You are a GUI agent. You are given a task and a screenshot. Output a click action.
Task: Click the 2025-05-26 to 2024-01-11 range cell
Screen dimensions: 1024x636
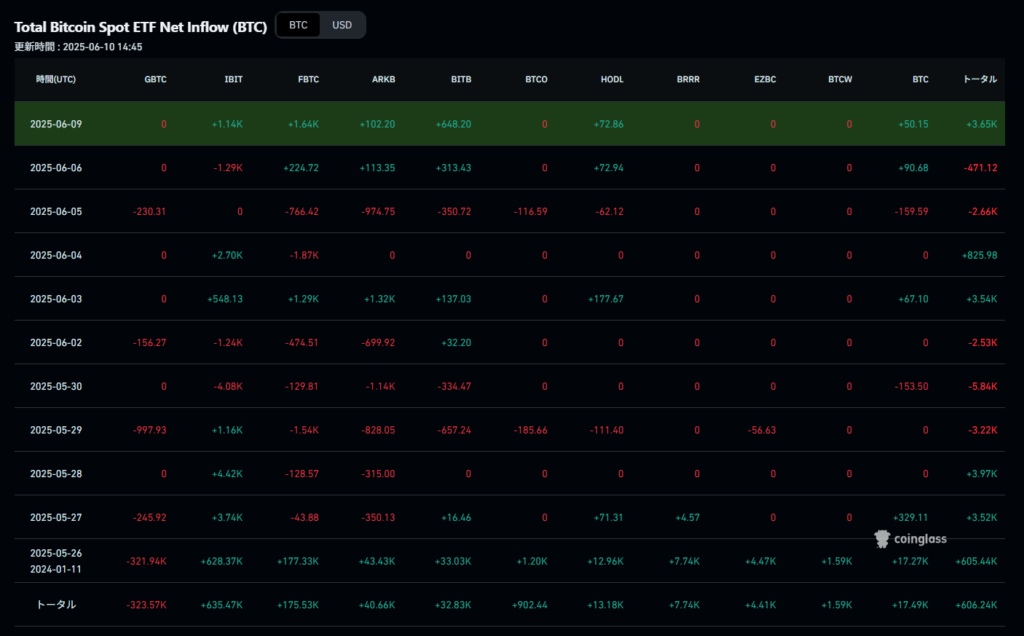coord(56,561)
